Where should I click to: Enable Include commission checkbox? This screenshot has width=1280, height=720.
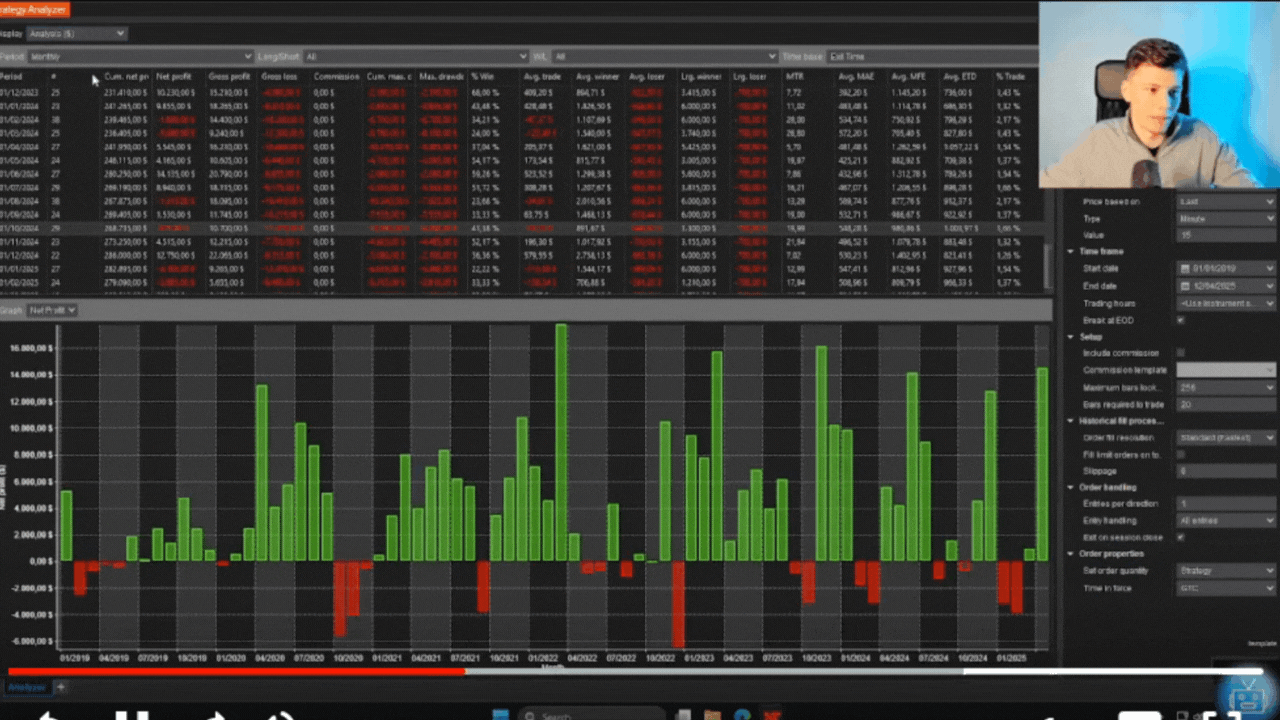[1181, 353]
